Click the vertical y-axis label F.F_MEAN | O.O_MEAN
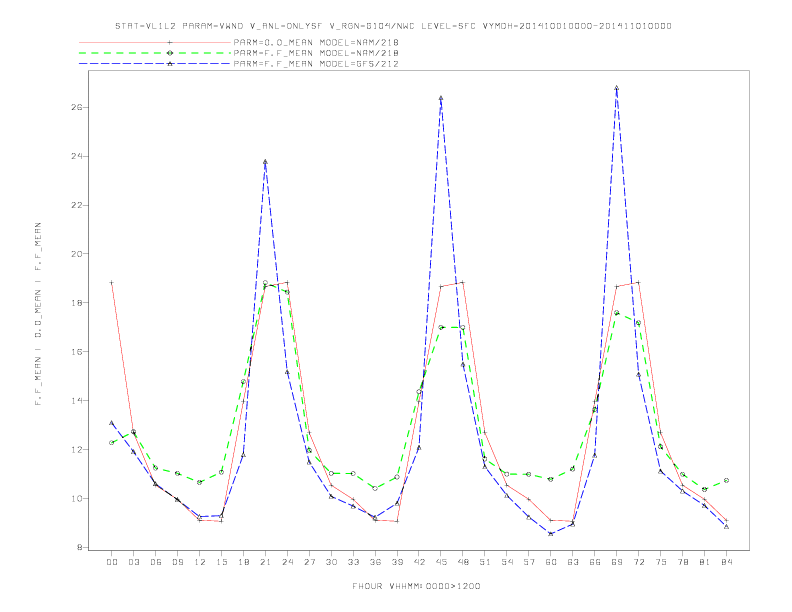The image size is (792, 612). 38,314
